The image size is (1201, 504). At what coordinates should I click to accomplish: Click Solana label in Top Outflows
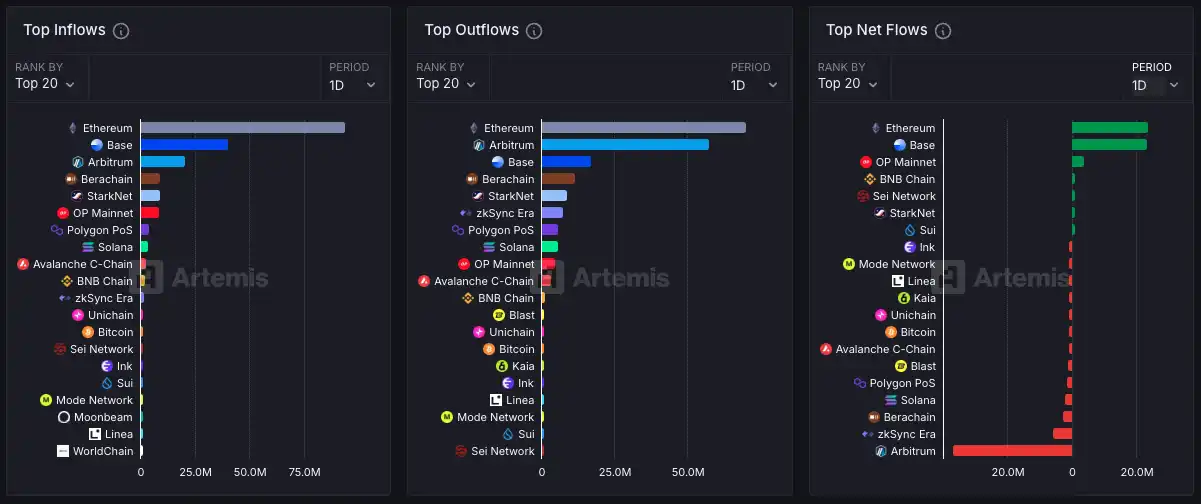517,247
